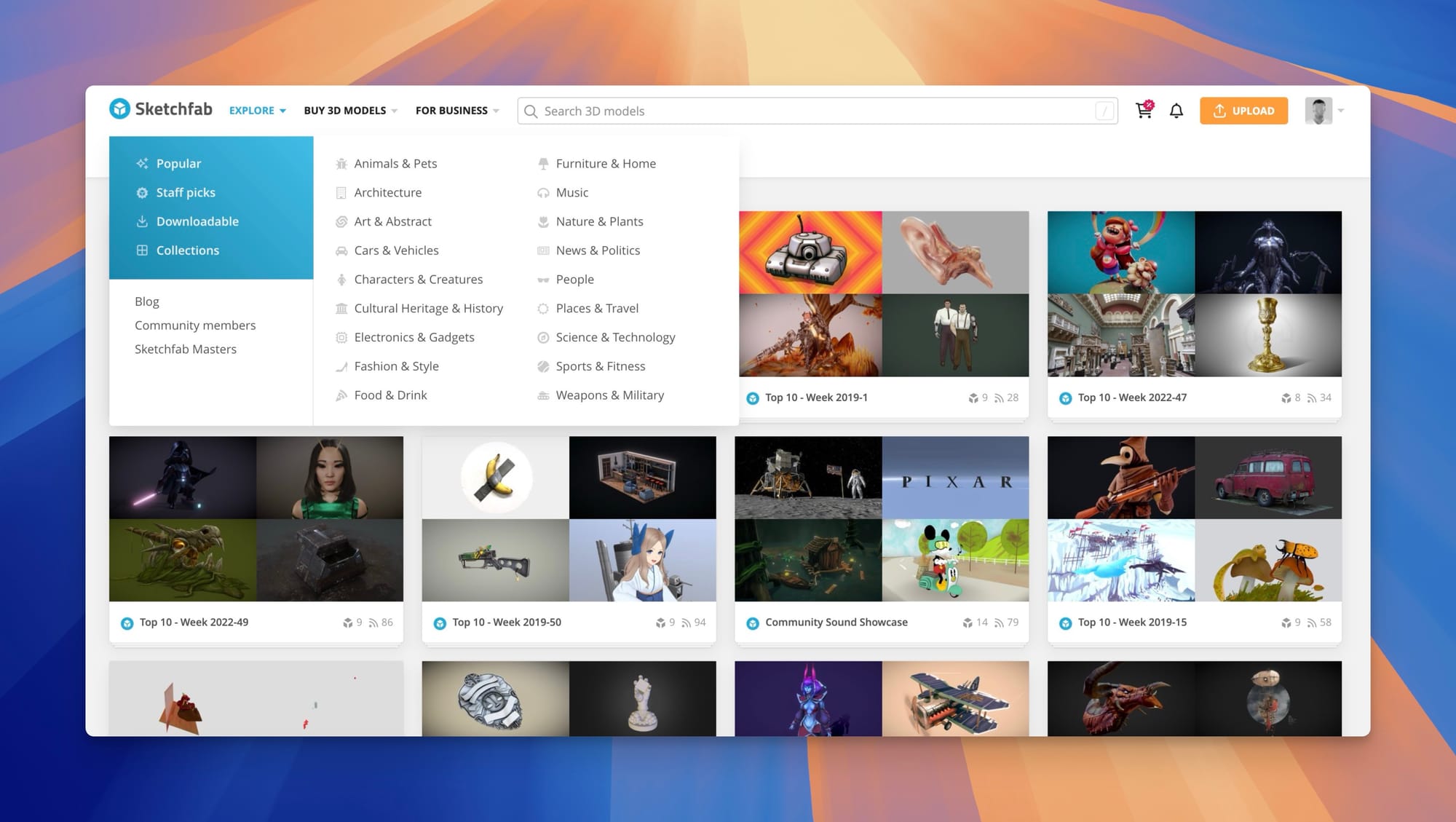Click the Downloadable download icon
Image resolution: width=1456 pixels, height=822 pixels.
[x=142, y=221]
